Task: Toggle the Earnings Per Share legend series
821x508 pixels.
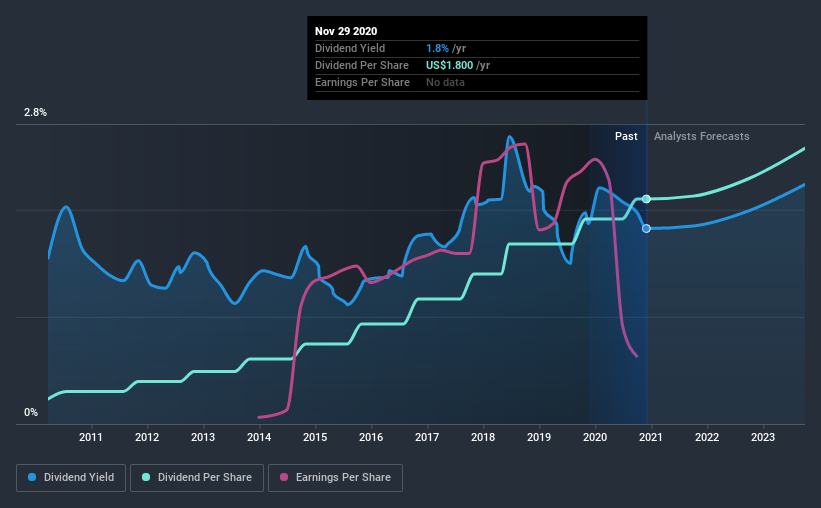Action: [336, 478]
